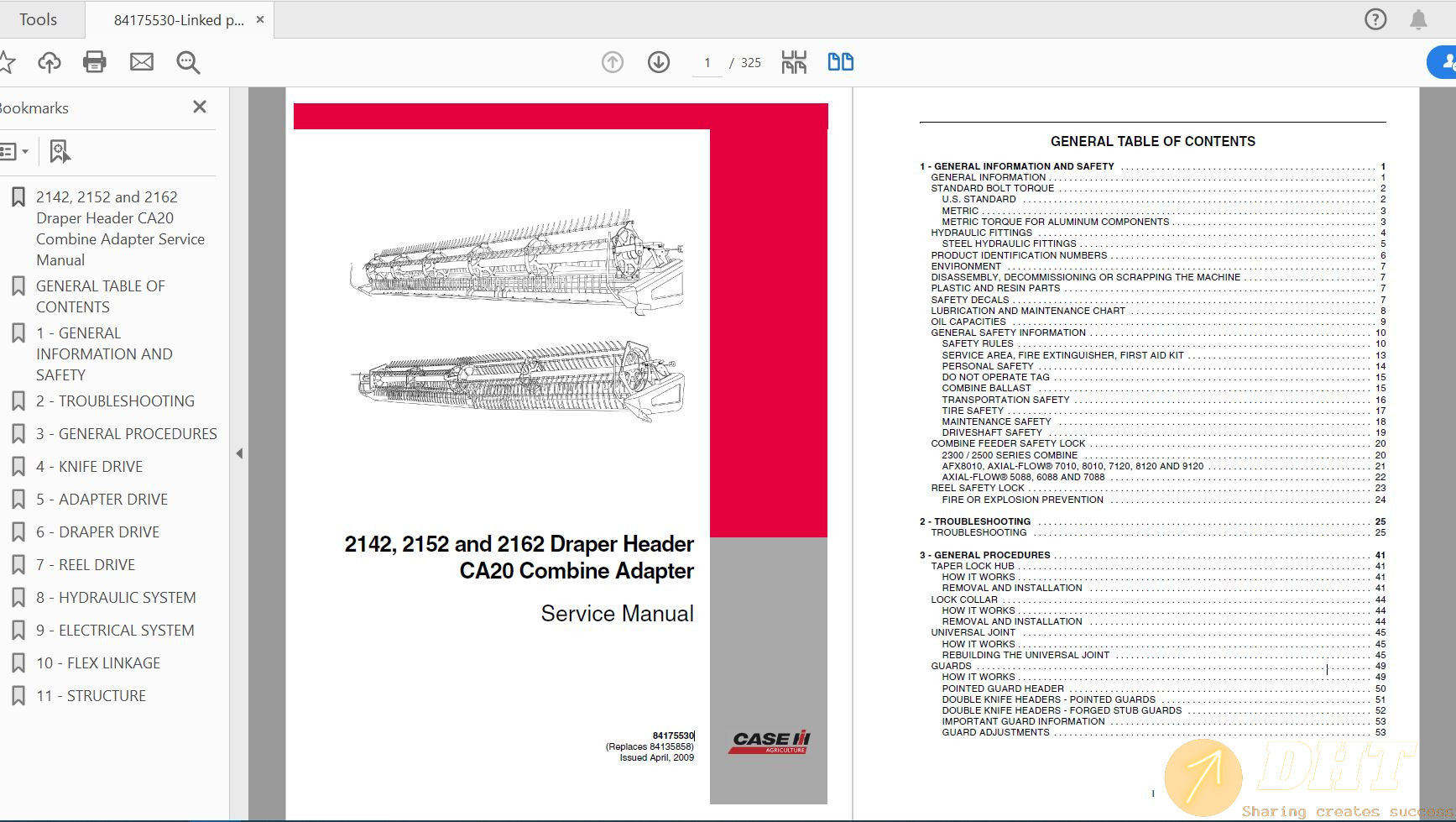Open the bookmark options dropdown arrow
The image size is (1456, 822).
(x=27, y=152)
